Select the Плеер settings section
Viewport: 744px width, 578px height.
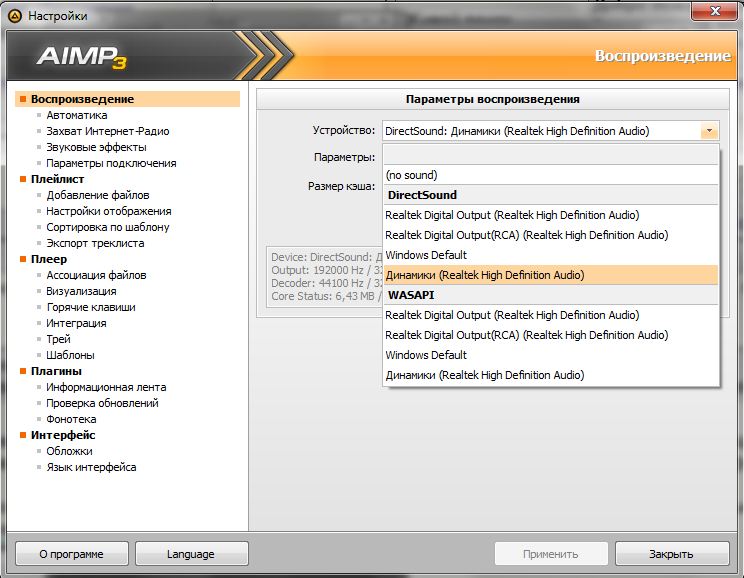[x=49, y=259]
